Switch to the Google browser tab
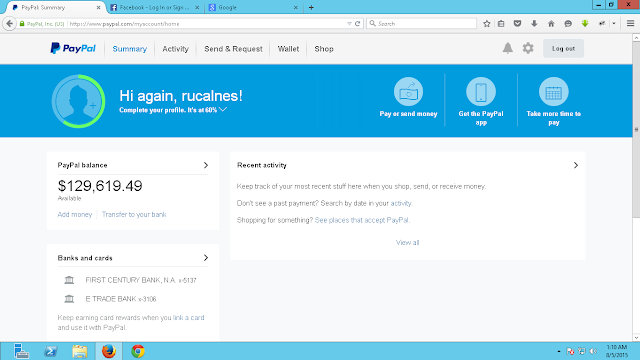Viewport: 640px width, 360px height. click(x=253, y=7)
